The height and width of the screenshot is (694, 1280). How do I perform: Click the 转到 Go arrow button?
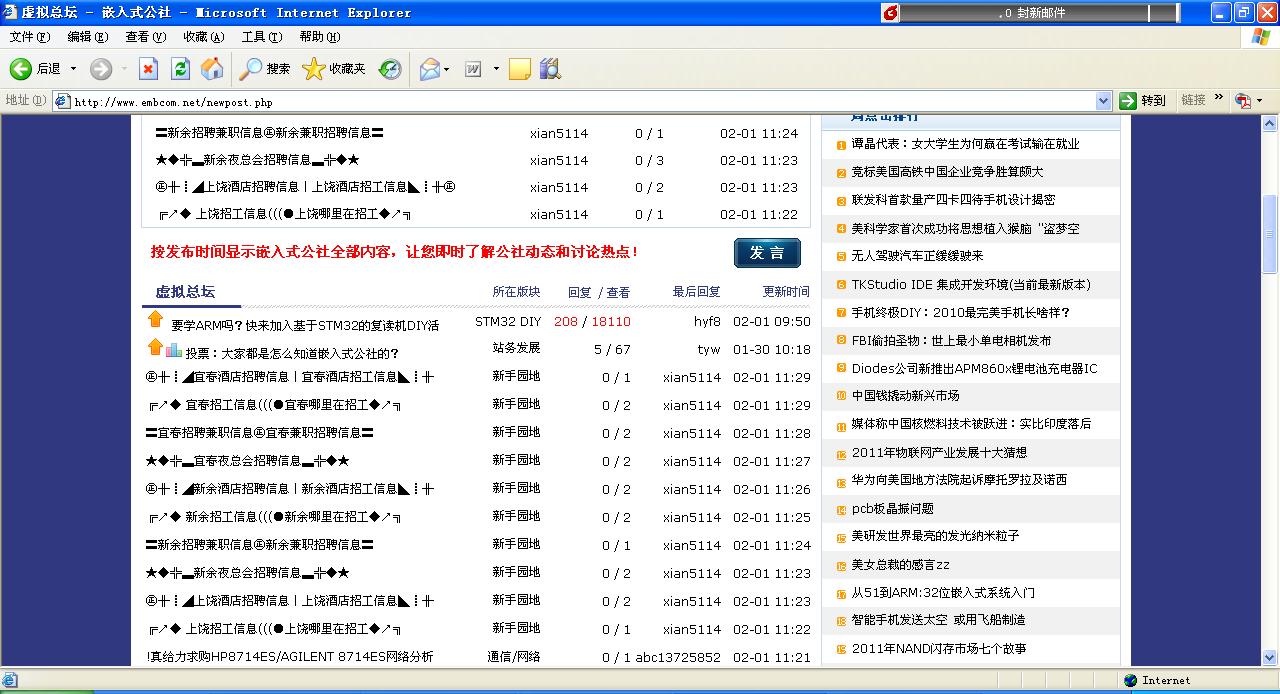click(1142, 100)
